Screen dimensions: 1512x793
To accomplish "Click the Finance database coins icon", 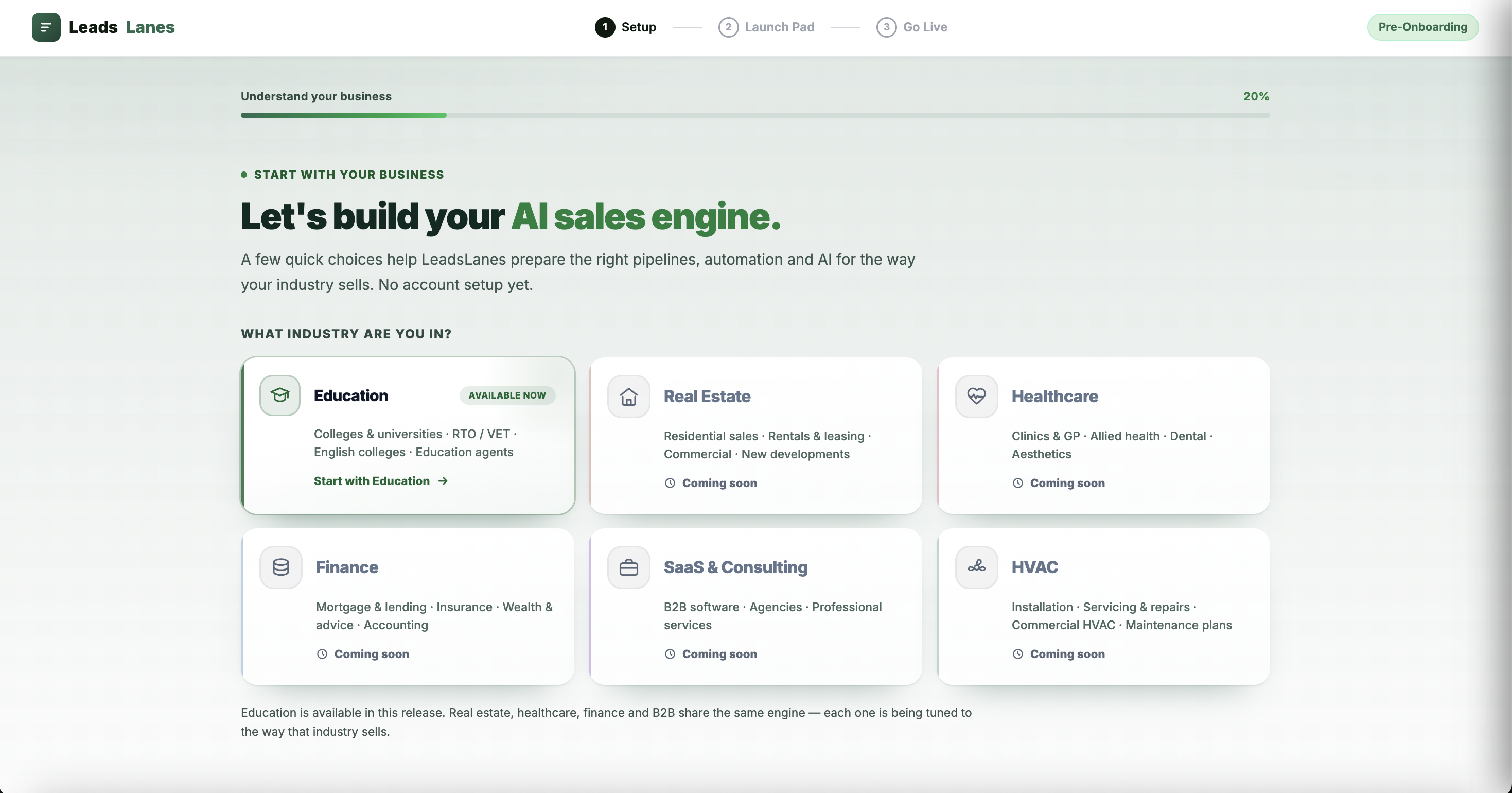I will click(x=281, y=567).
